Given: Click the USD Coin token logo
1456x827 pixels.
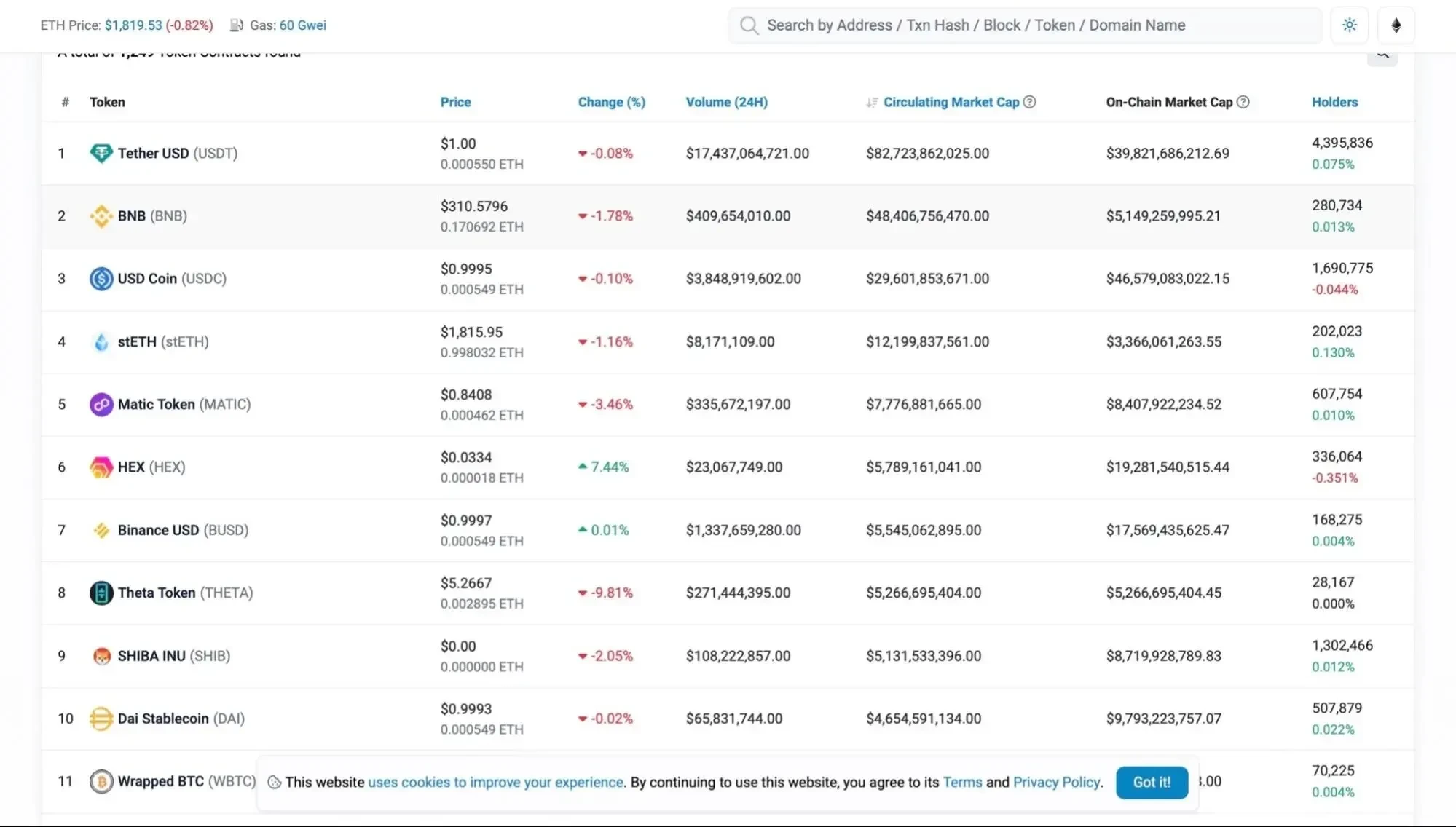Looking at the screenshot, I should 101,279.
